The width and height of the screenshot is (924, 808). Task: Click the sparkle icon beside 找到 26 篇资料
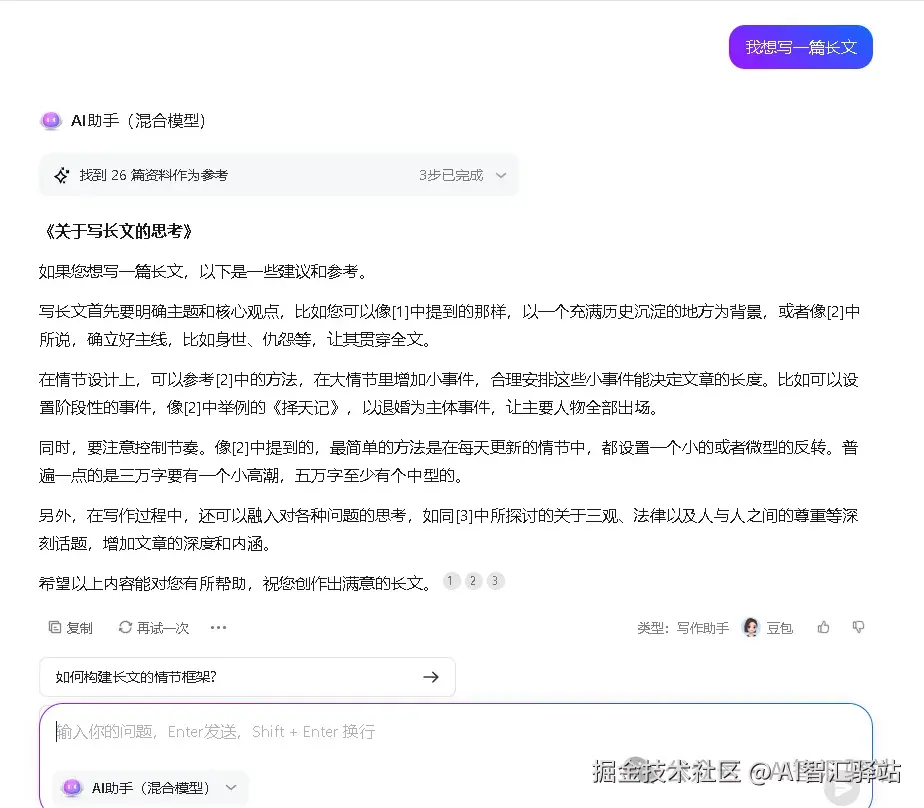(x=62, y=175)
